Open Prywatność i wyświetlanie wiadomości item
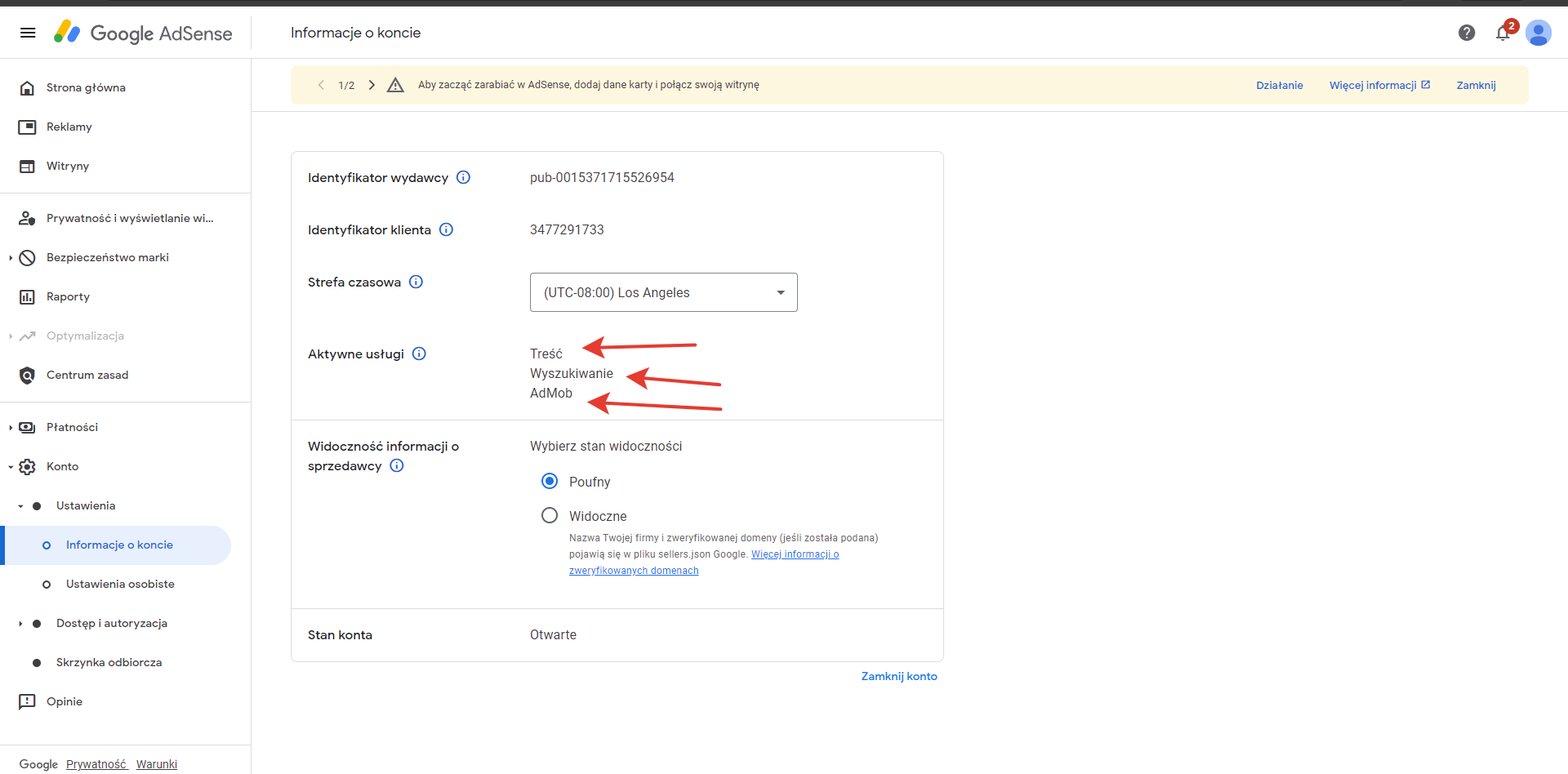The height and width of the screenshot is (774, 1568). coord(130,218)
